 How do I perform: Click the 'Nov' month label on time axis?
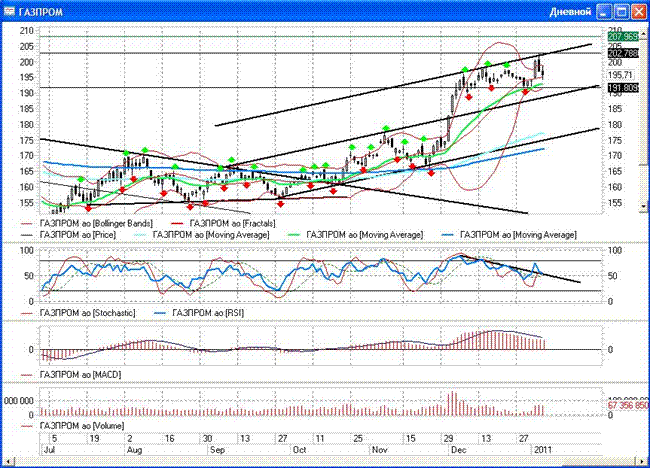[379, 450]
